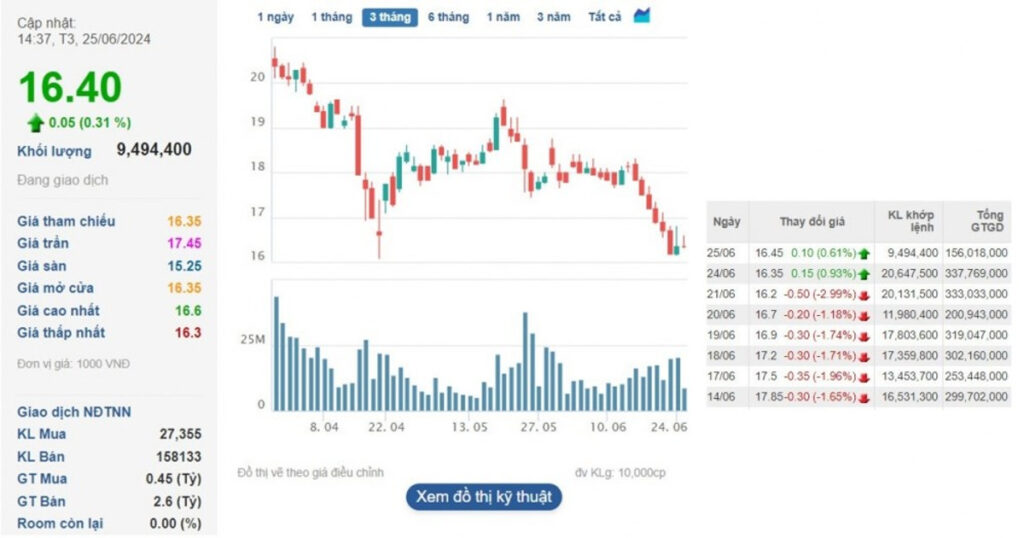Click the red down arrow in 20/06 row

[x=862, y=314]
